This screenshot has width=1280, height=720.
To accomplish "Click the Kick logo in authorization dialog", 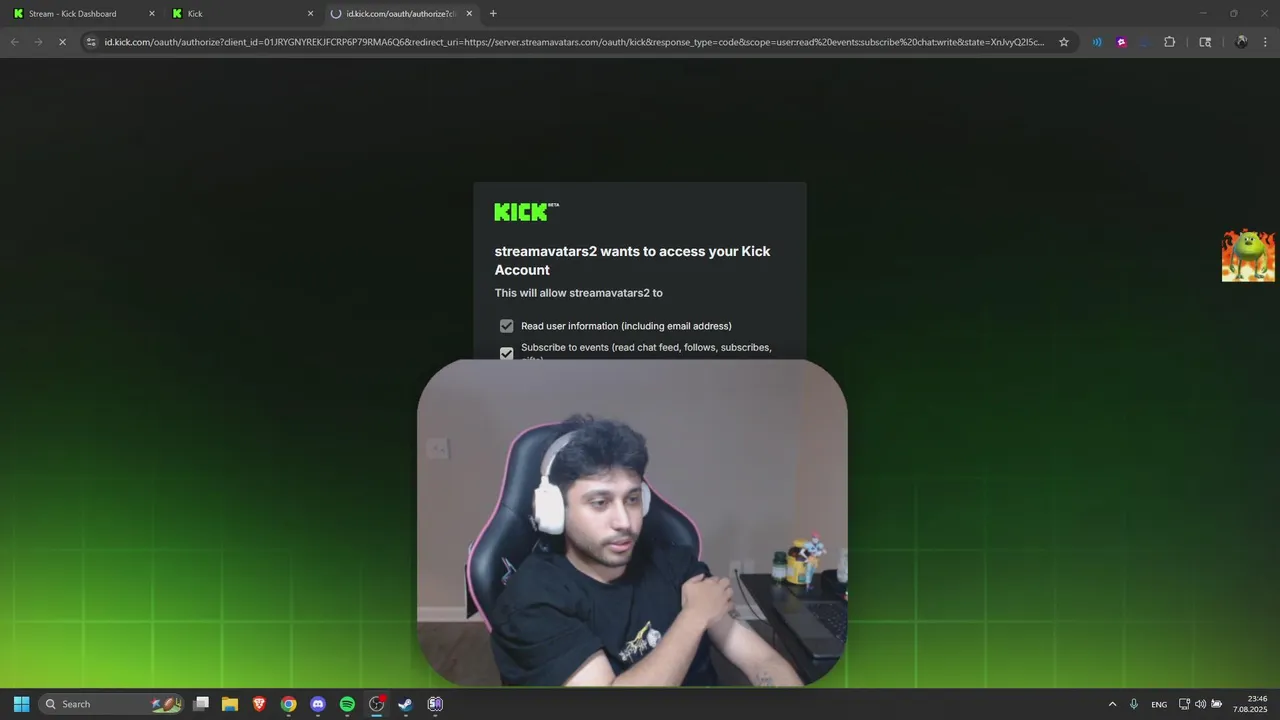I will pyautogui.click(x=526, y=212).
